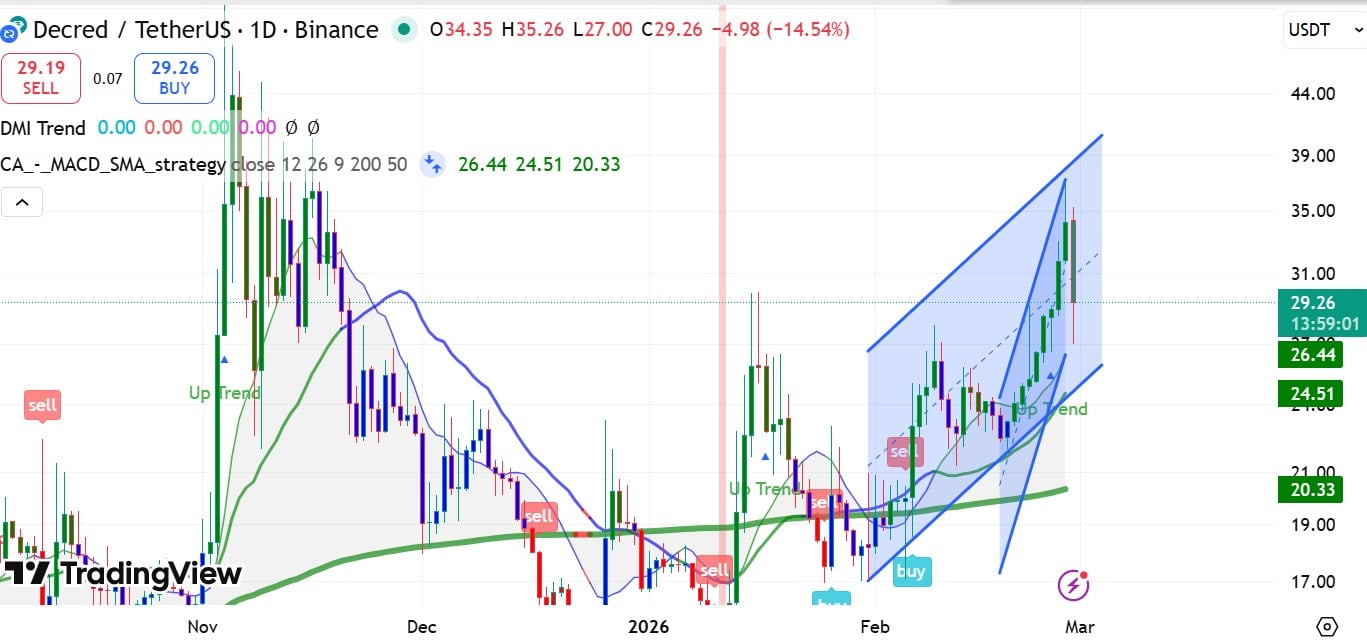The width and height of the screenshot is (1367, 642).
Task: Select the pink sell marker at the far left of the chart
Action: point(41,405)
